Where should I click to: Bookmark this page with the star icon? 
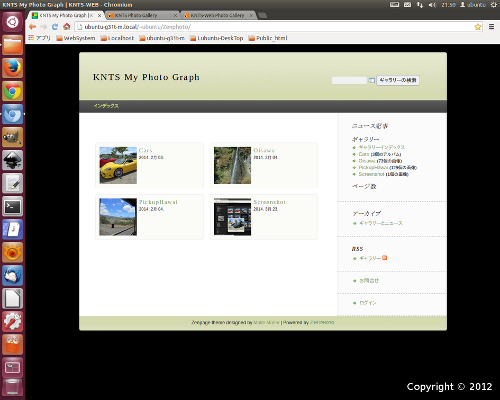click(x=478, y=27)
